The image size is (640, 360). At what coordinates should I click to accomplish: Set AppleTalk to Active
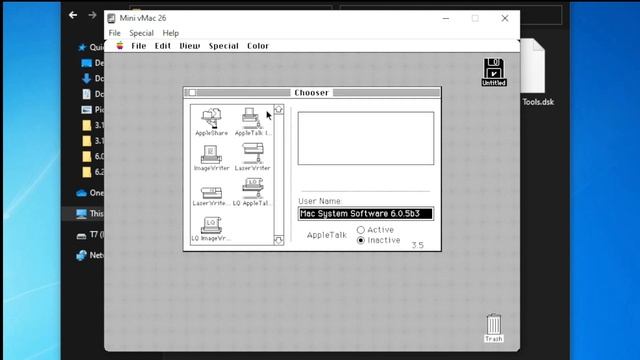375,230
